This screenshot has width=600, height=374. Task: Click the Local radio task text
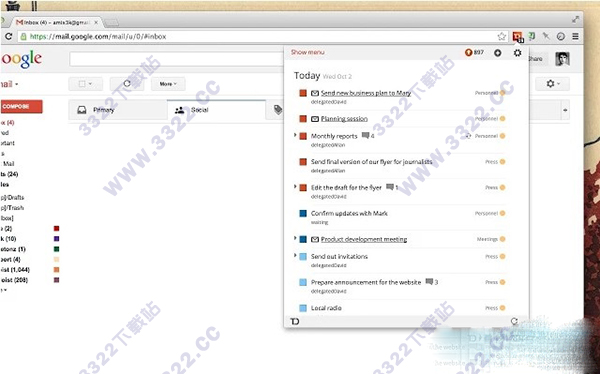[326, 308]
